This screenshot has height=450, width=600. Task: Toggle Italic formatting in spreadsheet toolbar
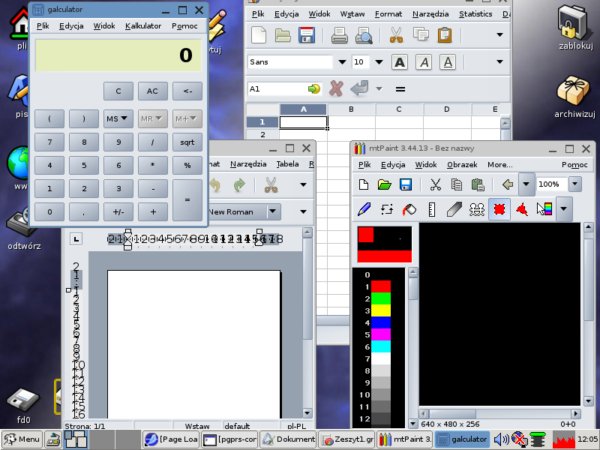click(424, 62)
